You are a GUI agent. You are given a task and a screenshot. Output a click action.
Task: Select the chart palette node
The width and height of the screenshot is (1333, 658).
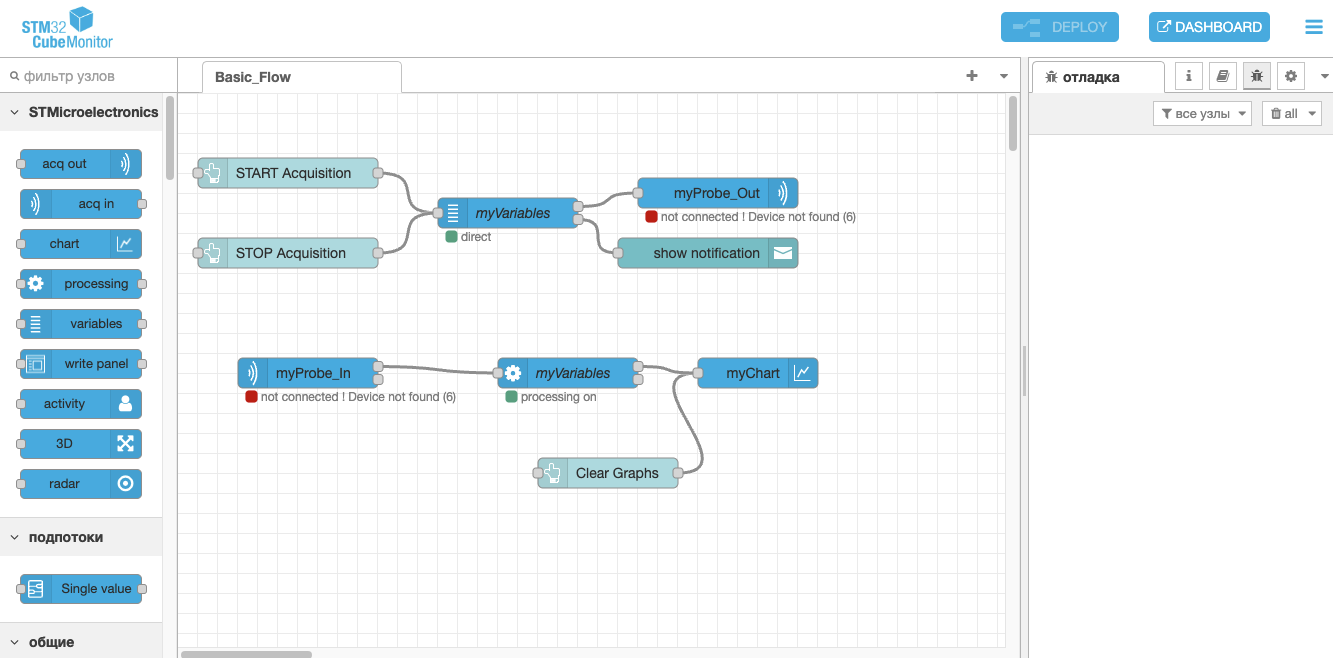(x=81, y=244)
